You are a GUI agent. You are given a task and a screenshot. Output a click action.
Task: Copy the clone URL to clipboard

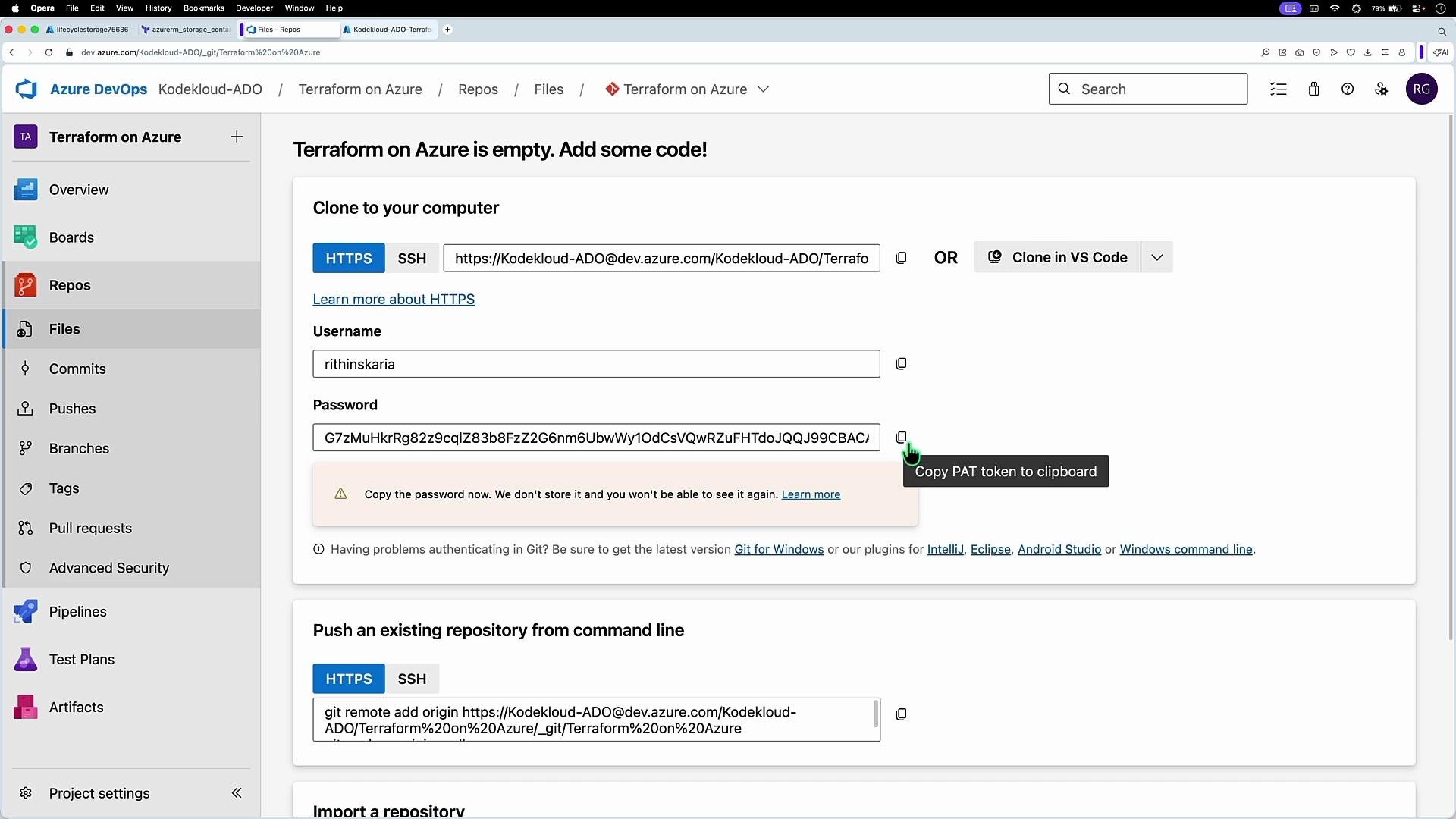901,258
